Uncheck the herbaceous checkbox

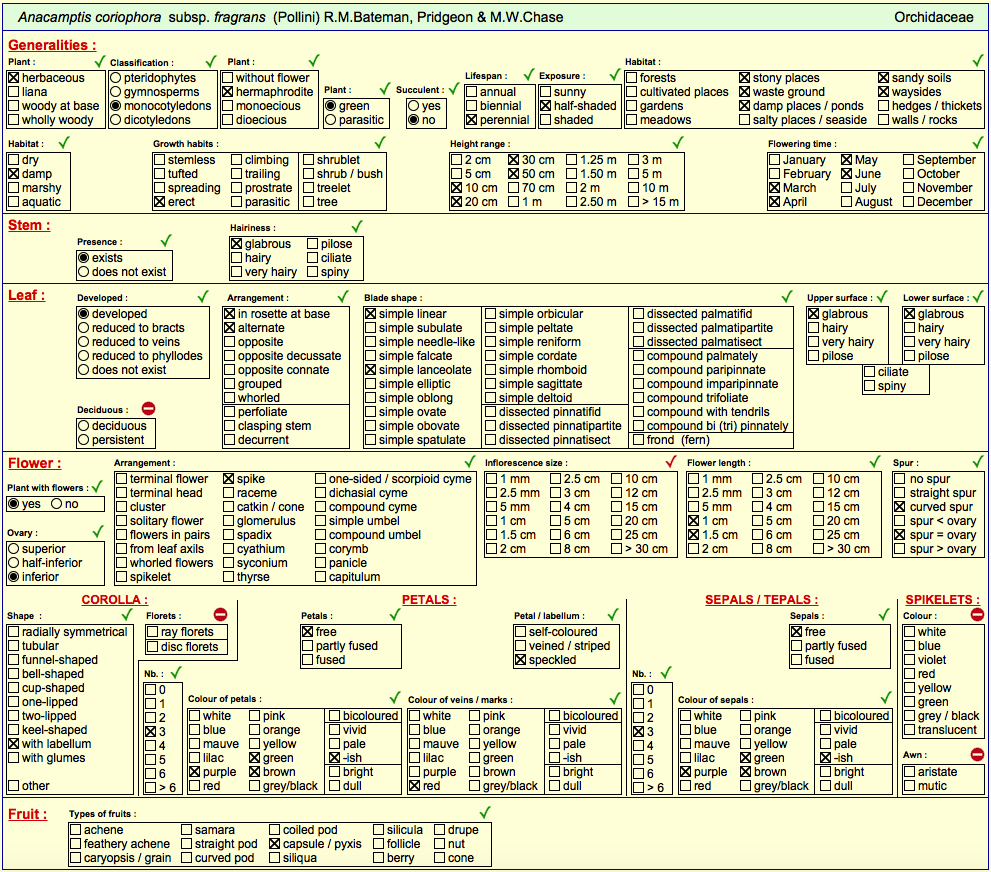13,78
